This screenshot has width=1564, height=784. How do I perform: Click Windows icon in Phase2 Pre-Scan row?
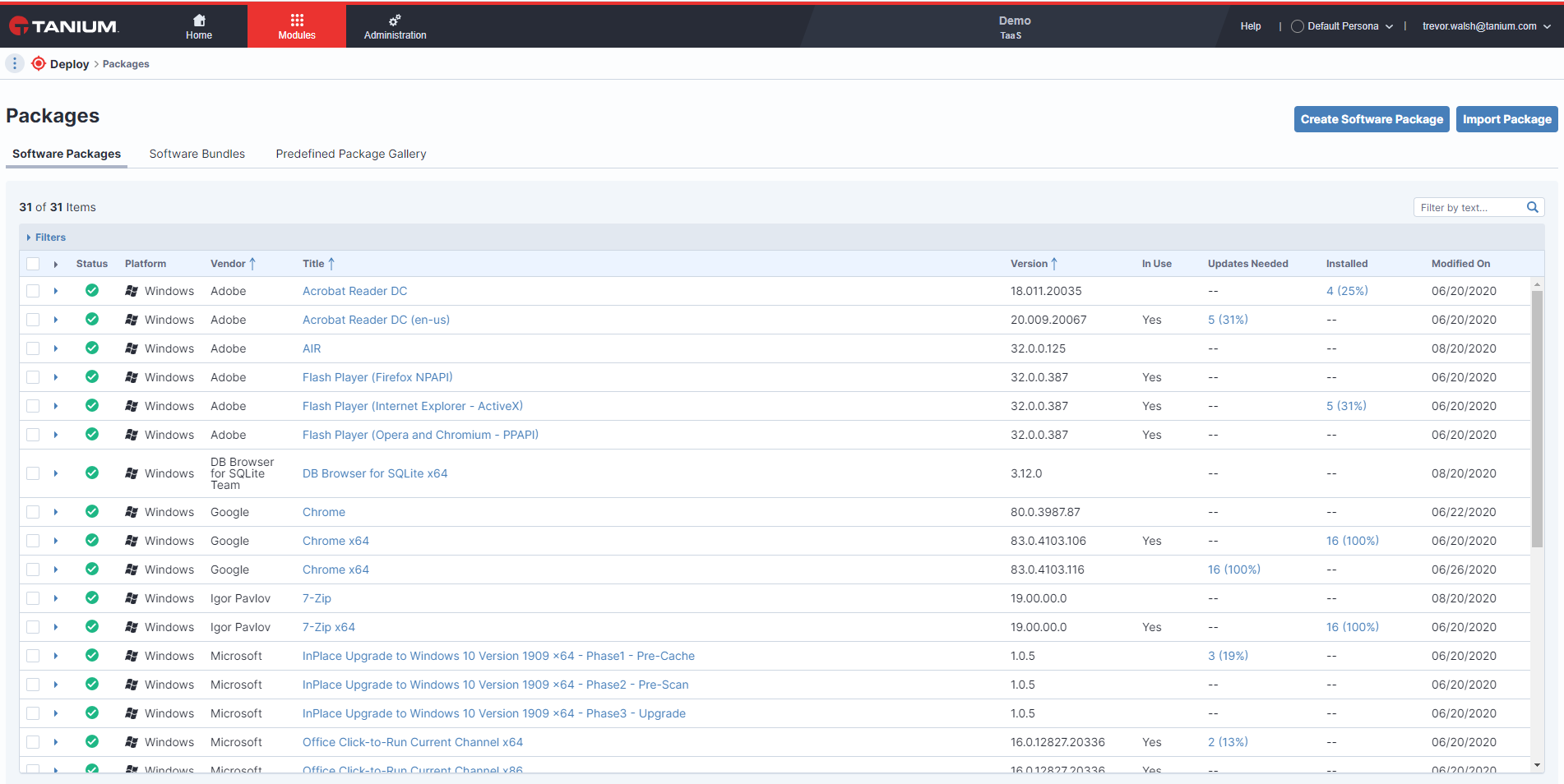pos(132,685)
